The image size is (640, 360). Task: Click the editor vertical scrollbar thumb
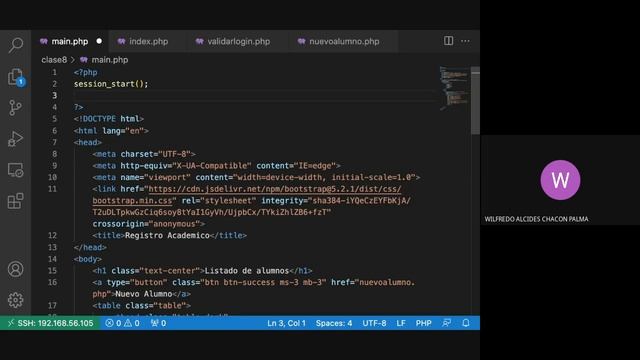(x=475, y=100)
